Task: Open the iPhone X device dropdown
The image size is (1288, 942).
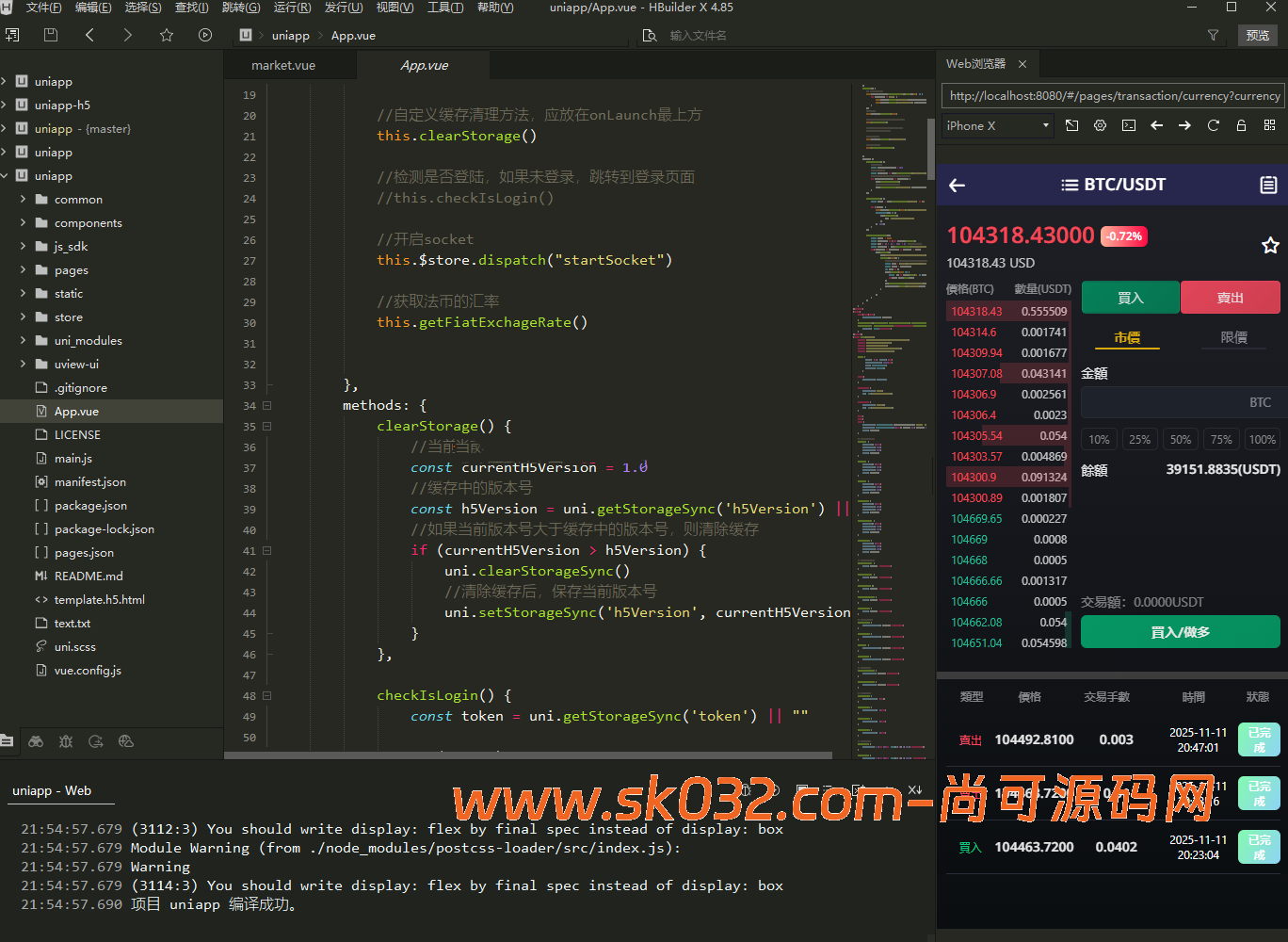Action: 998,125
